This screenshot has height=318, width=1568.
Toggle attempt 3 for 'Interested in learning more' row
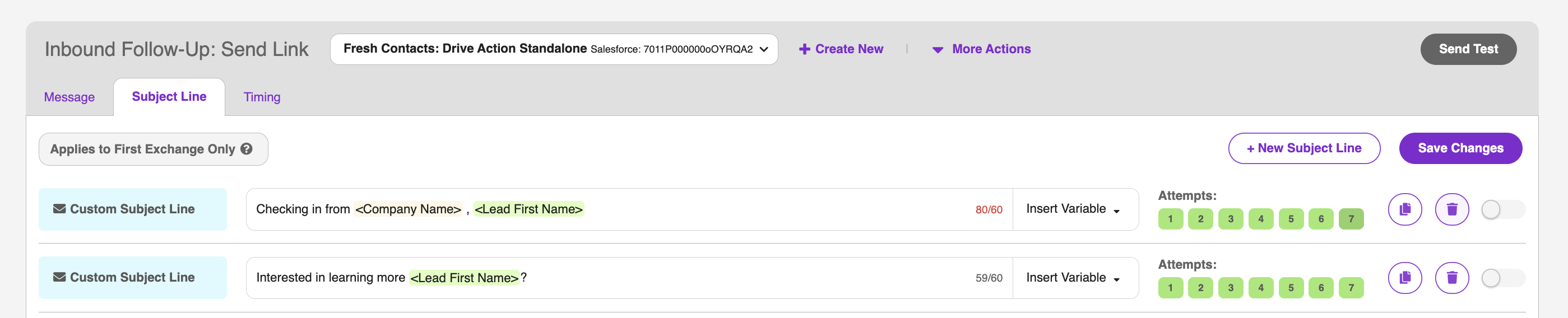coord(1230,288)
